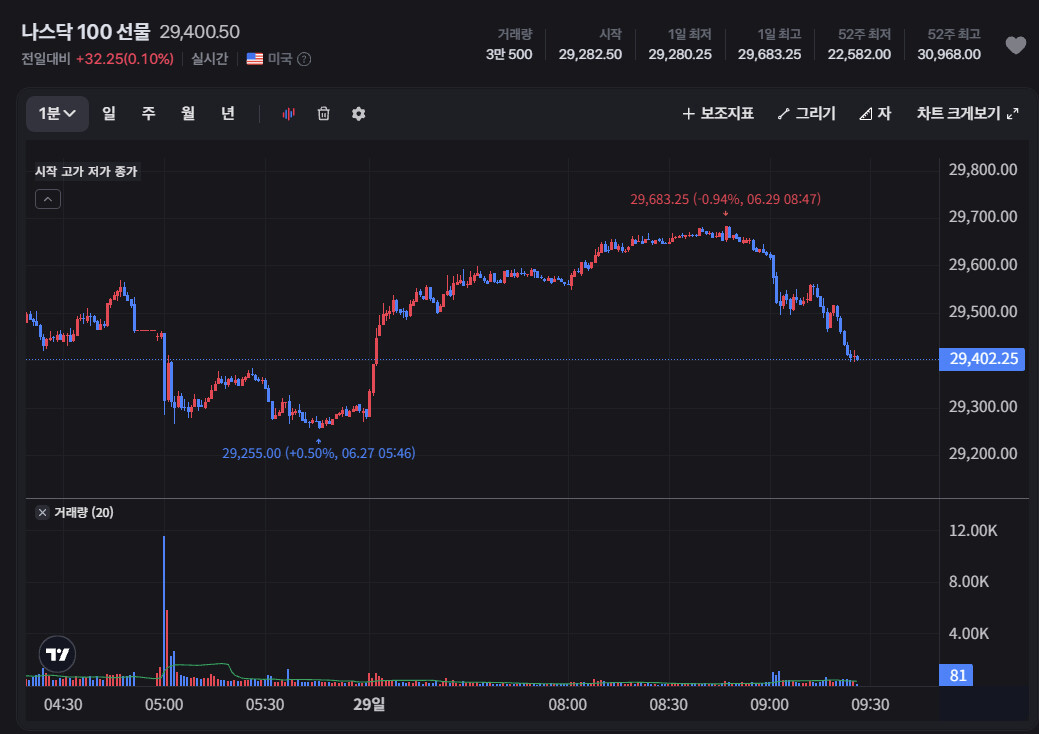Screen dimensions: 1039x734
Task: Activate the 자 ruler measuring tool
Action: click(875, 114)
